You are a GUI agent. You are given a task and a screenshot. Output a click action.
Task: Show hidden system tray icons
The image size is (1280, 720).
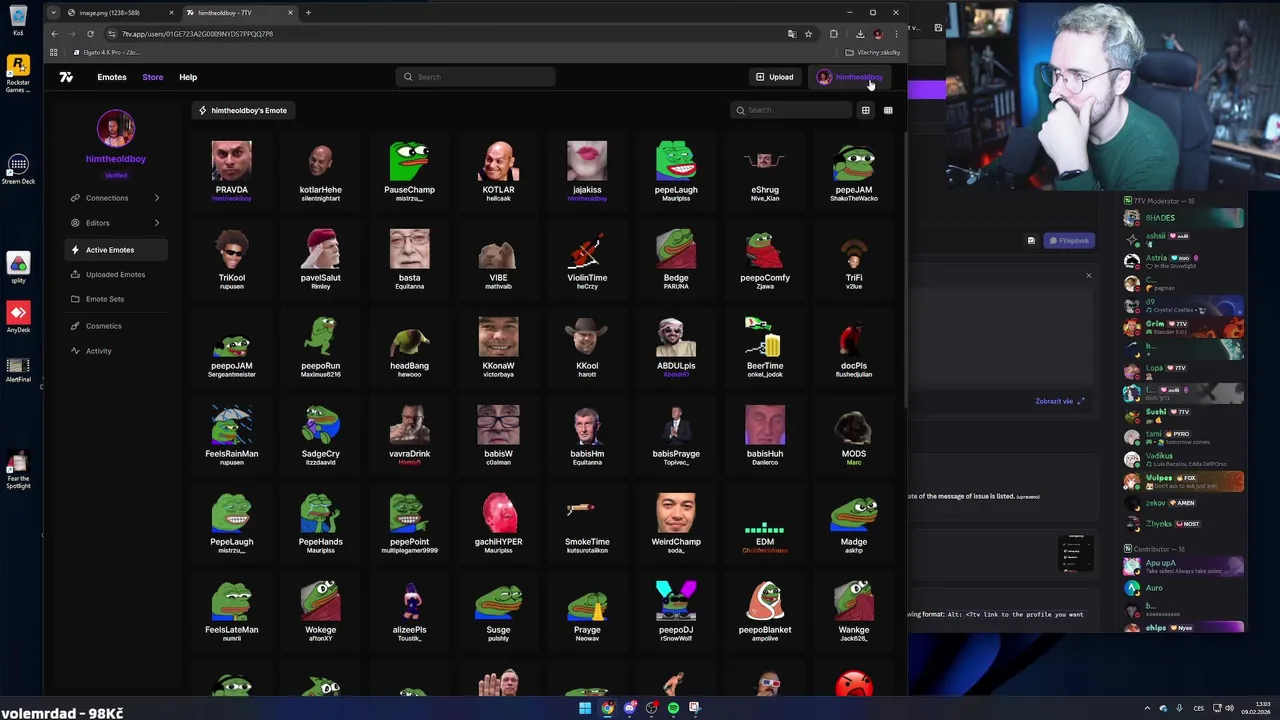[x=1147, y=708]
